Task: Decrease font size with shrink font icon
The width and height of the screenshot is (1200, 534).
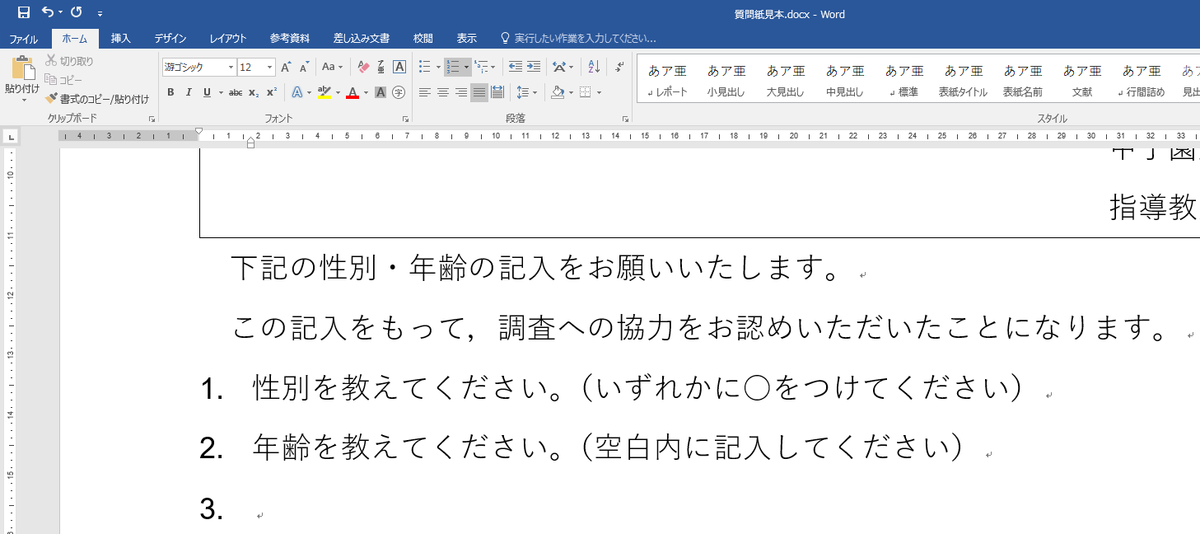Action: [x=303, y=67]
